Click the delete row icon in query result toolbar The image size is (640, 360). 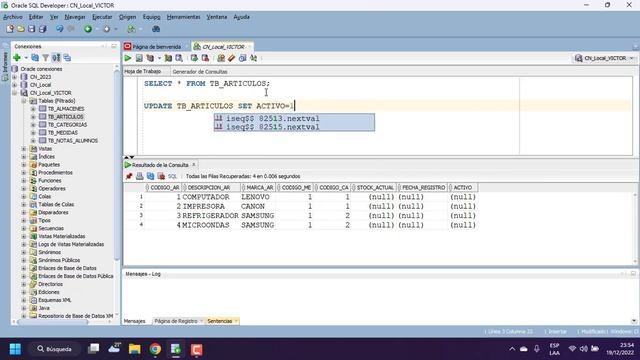point(161,176)
